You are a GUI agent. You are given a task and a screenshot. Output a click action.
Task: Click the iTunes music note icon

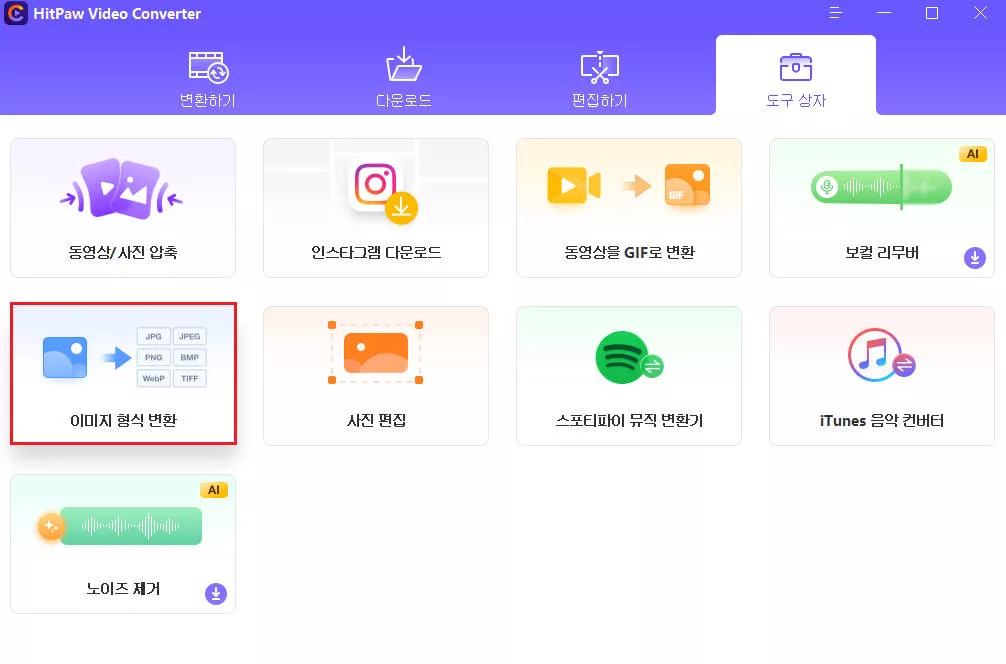point(882,355)
